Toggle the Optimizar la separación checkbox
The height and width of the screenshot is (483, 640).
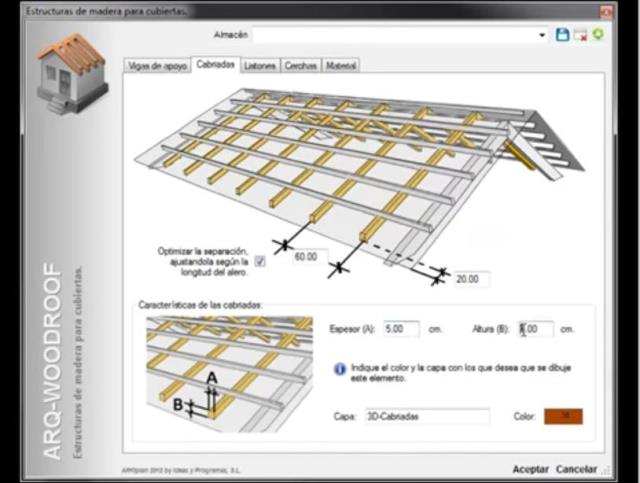[260, 261]
